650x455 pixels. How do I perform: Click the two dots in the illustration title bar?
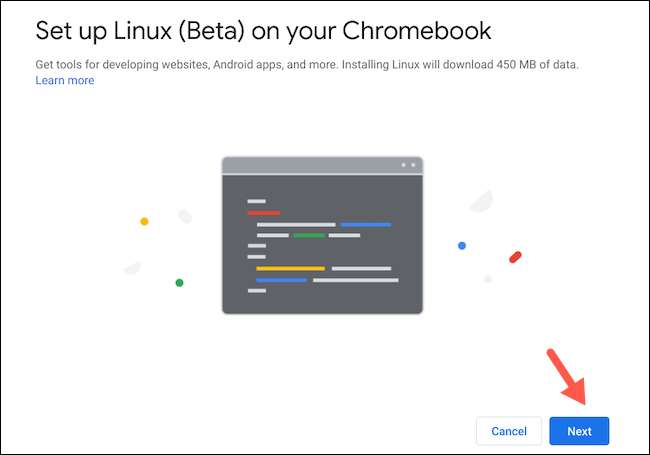point(408,164)
